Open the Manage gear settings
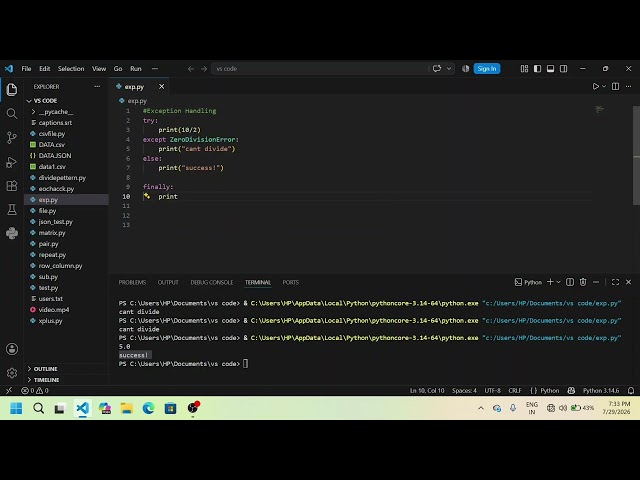This screenshot has height=480, width=640. pyautogui.click(x=12, y=373)
